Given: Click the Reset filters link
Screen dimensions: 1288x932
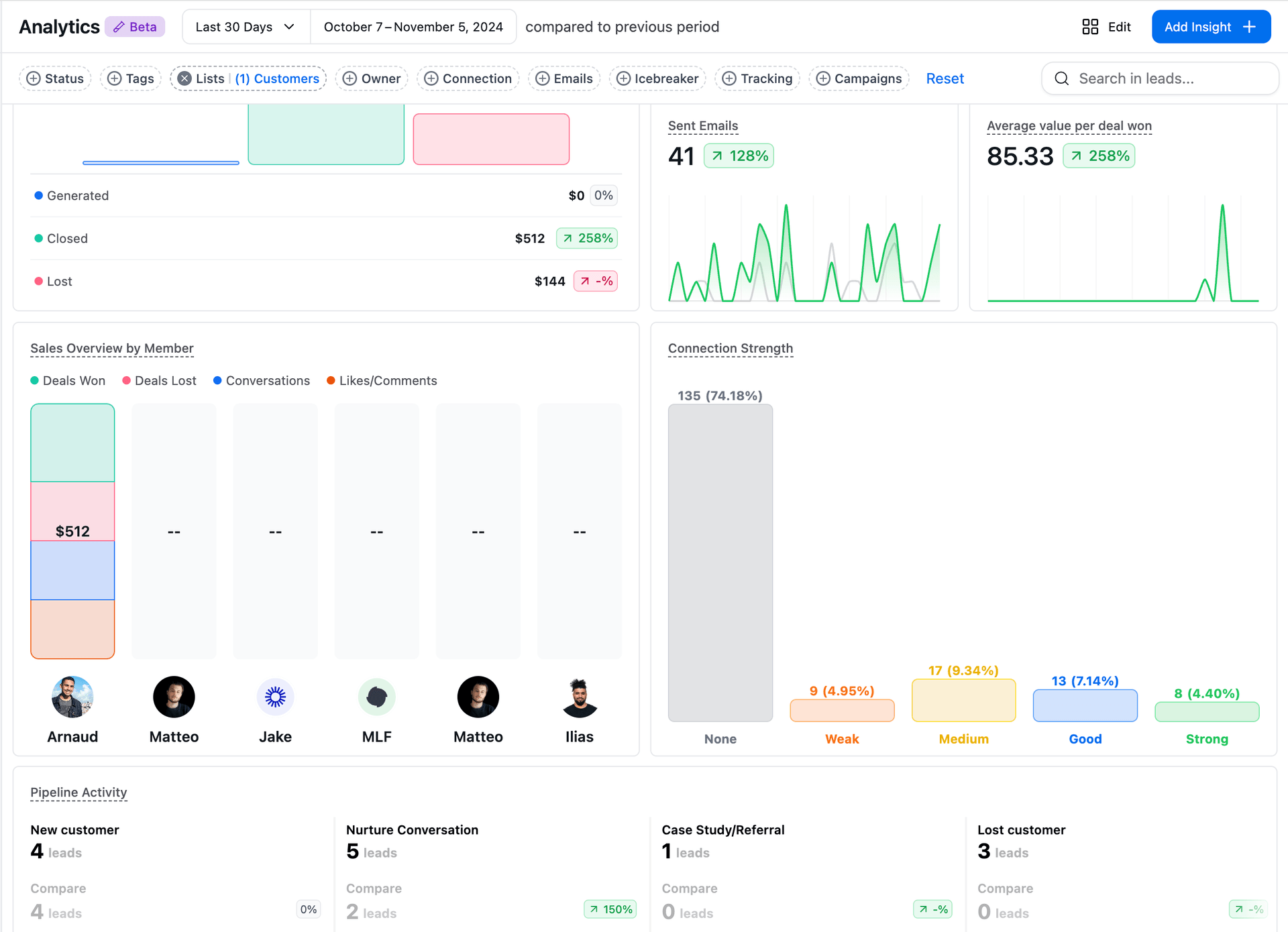Looking at the screenshot, I should (x=945, y=78).
